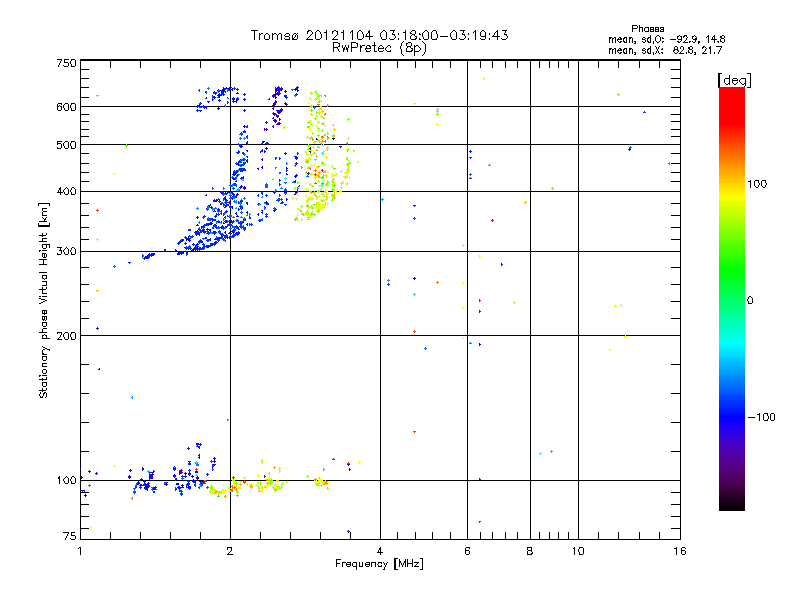
Task: Click the x-axis tick value '2'
Action: coord(230,551)
